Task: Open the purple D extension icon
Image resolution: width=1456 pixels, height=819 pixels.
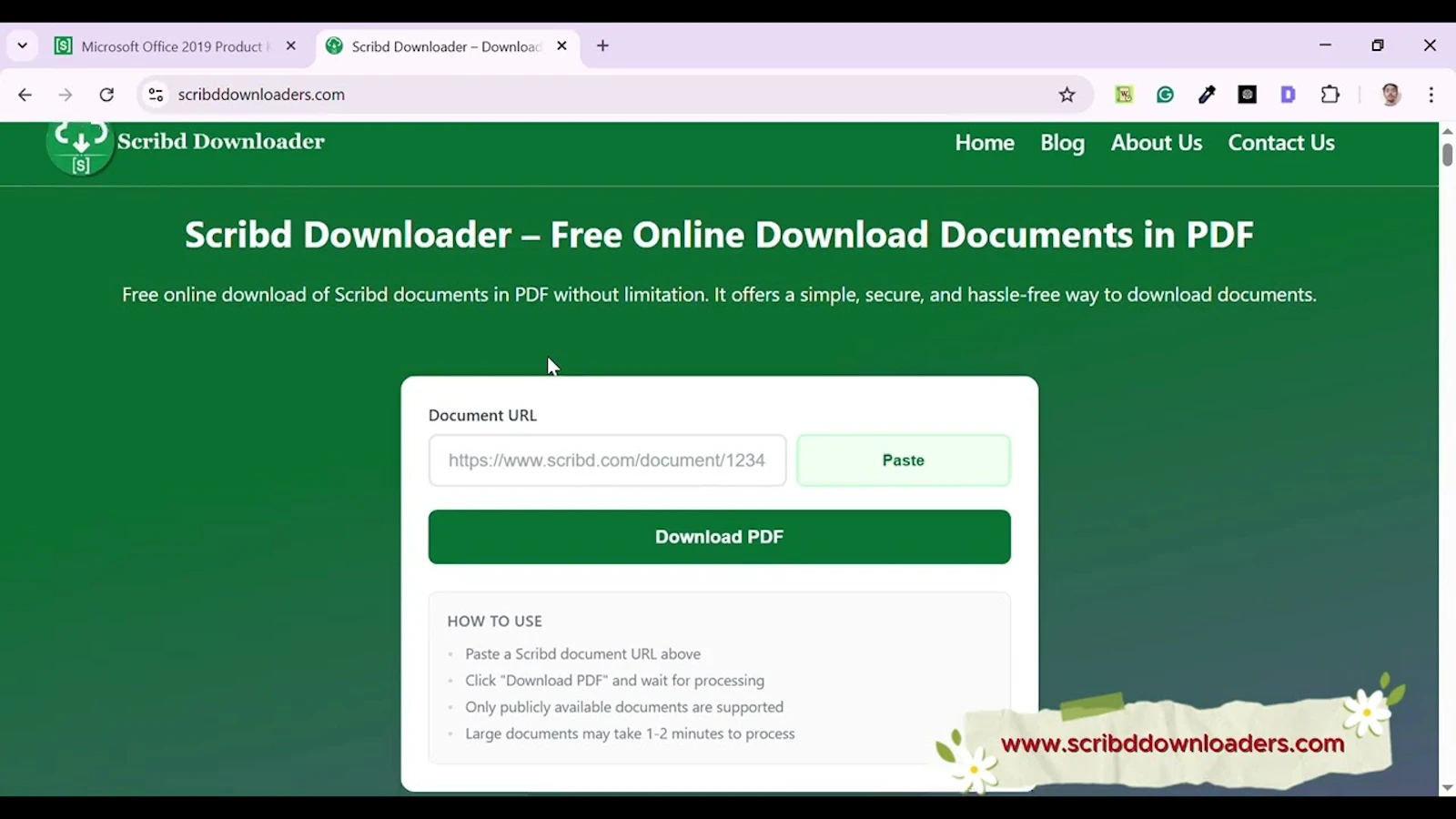Action: coord(1288,95)
